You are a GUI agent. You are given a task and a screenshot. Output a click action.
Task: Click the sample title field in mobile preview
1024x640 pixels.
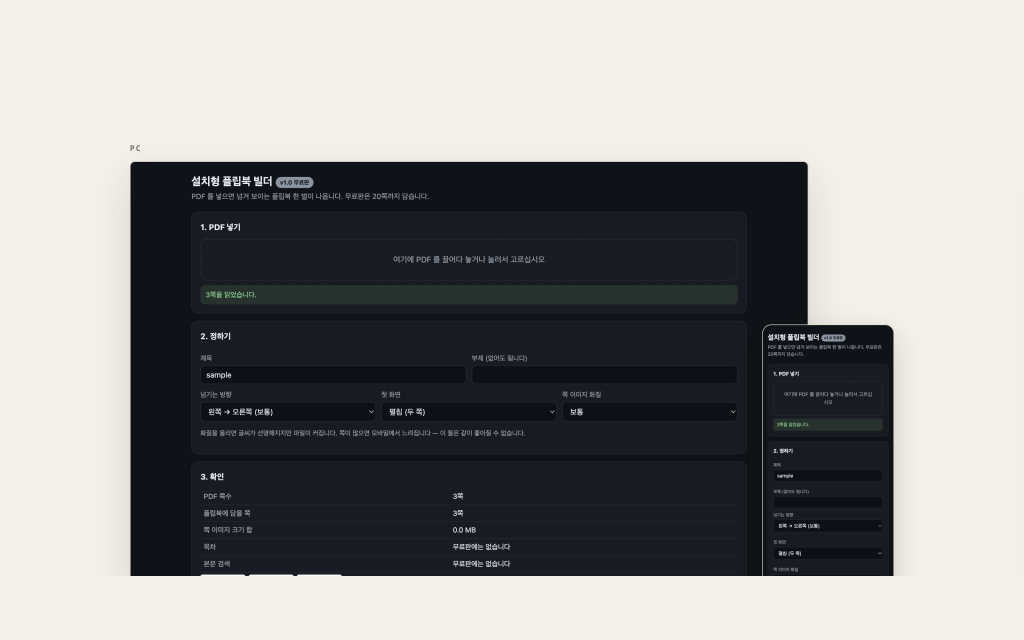(827, 476)
